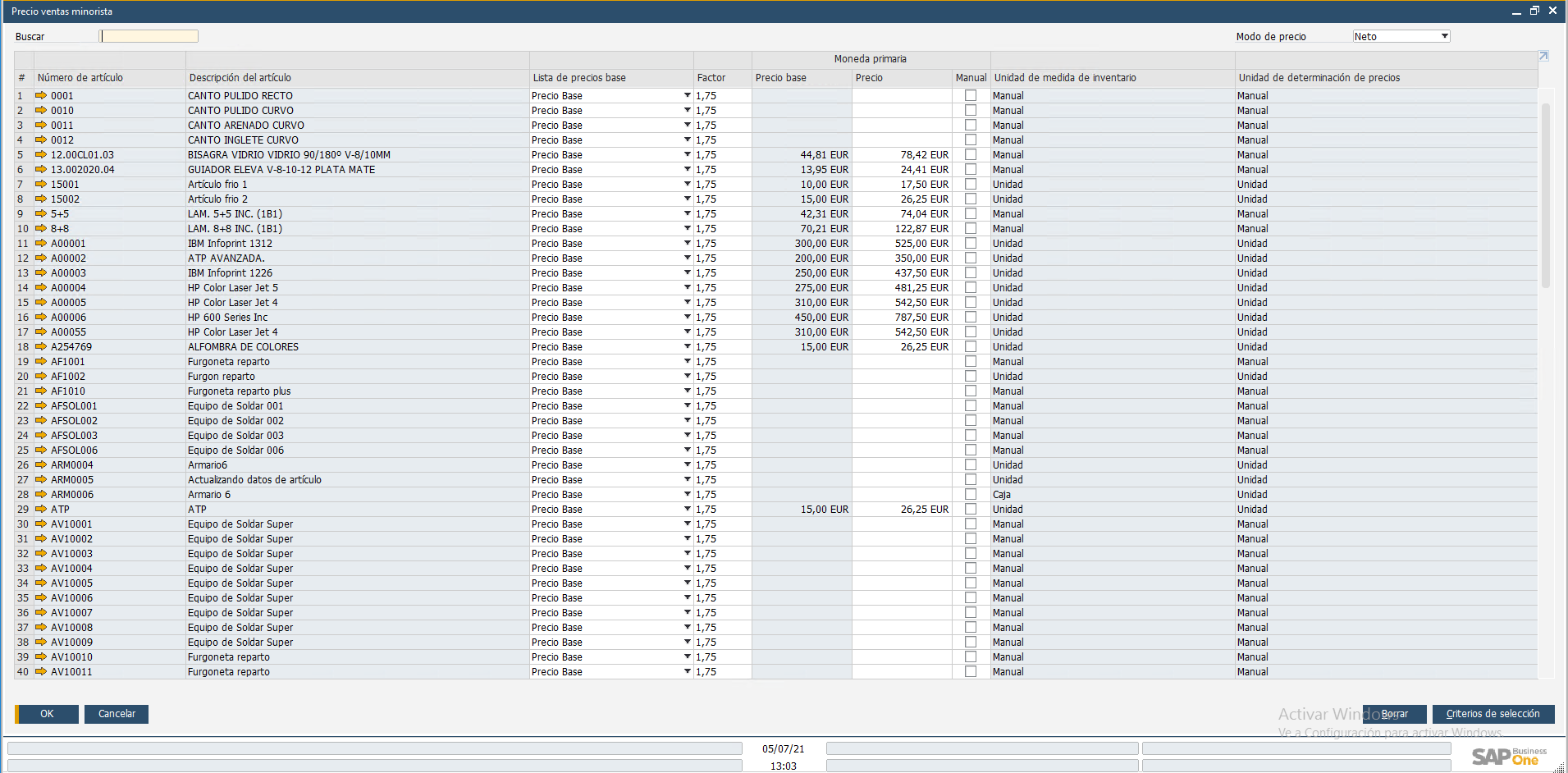Click the Criterios de selección button

click(1493, 714)
